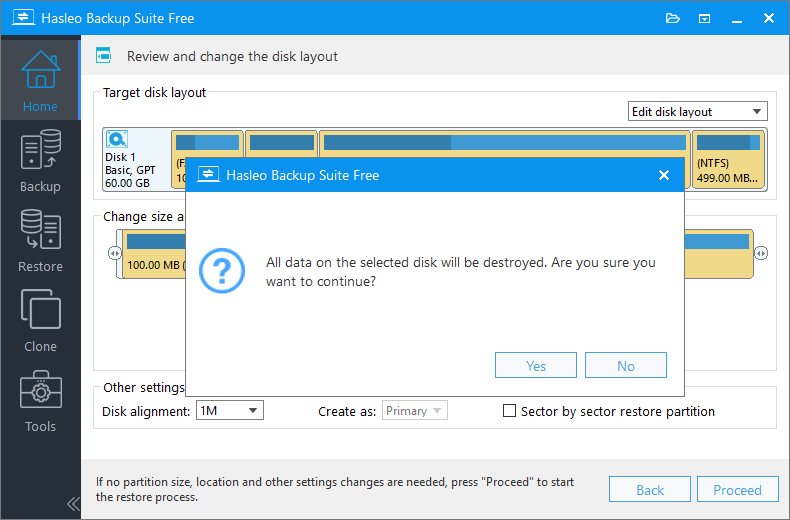The image size is (790, 520).
Task: Confirm with Yes in the dialog
Action: (x=536, y=366)
